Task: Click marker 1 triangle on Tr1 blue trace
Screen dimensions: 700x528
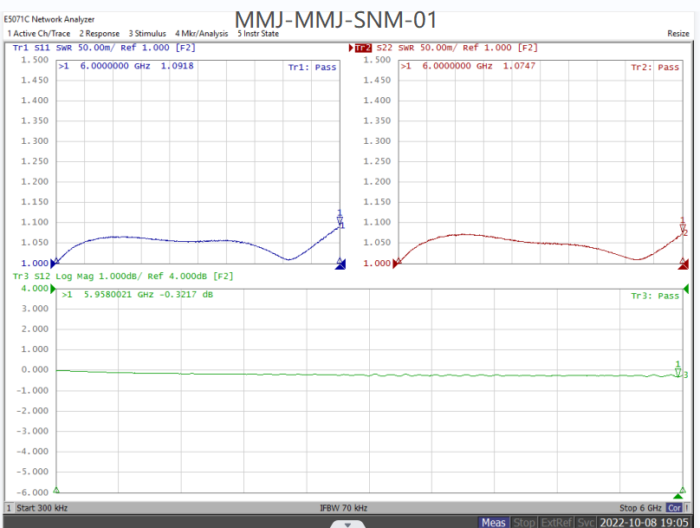Action: point(340,220)
